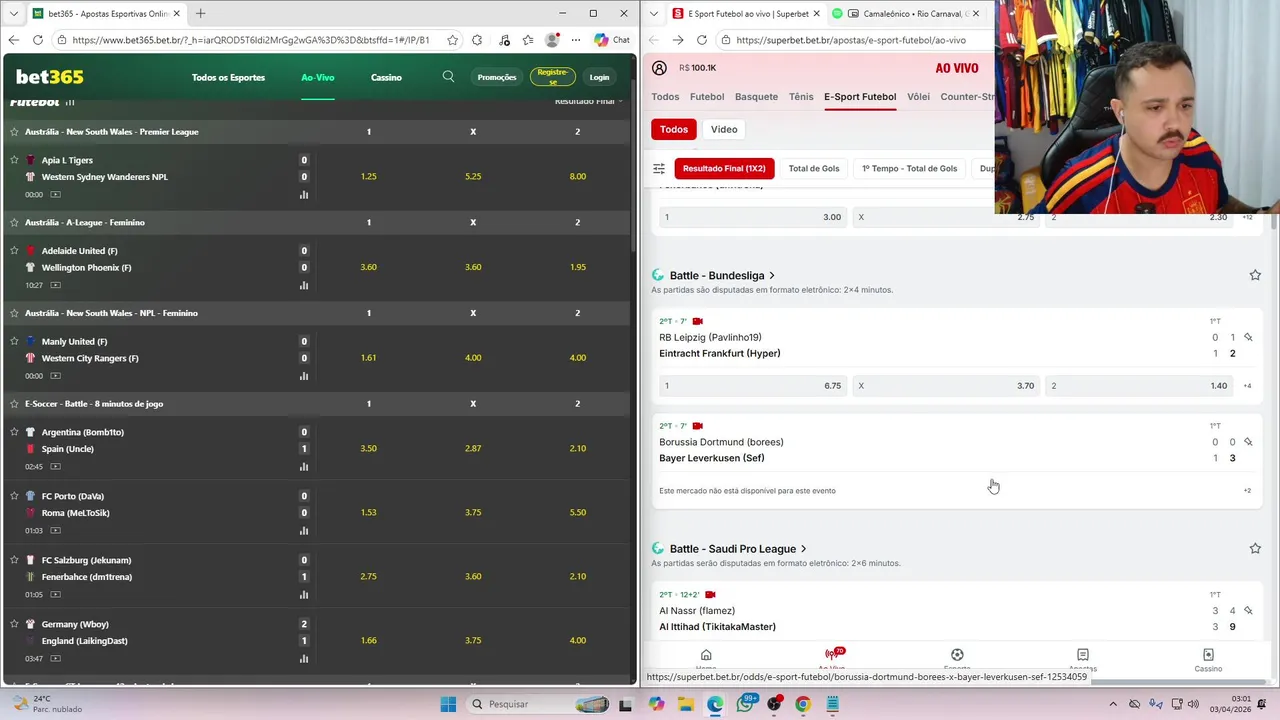The height and width of the screenshot is (720, 1280).
Task: Open Superbet account profile icon
Action: 659,68
